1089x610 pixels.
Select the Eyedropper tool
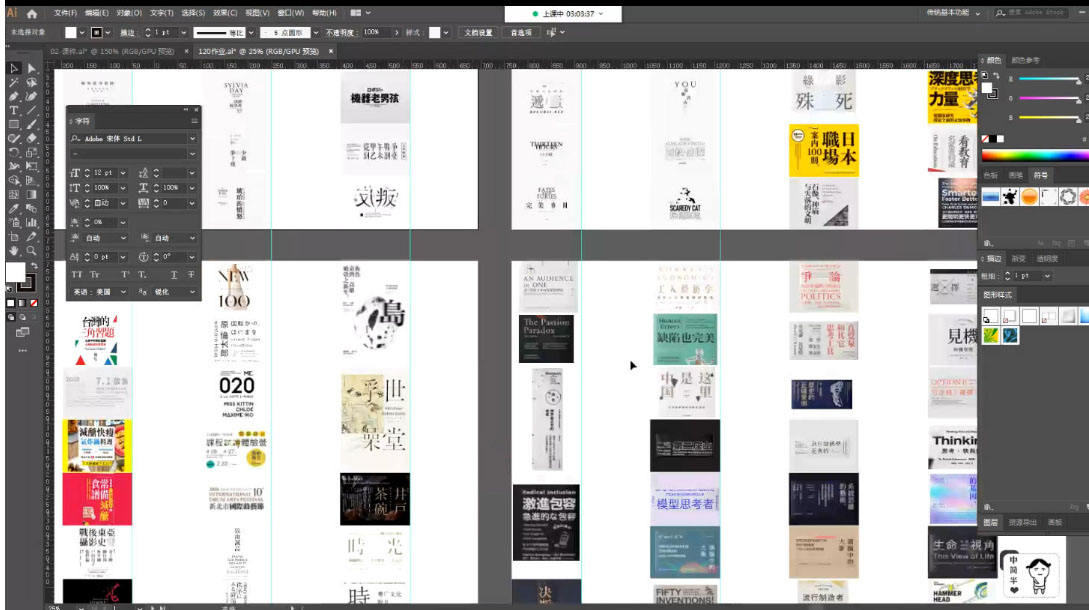pos(14,208)
